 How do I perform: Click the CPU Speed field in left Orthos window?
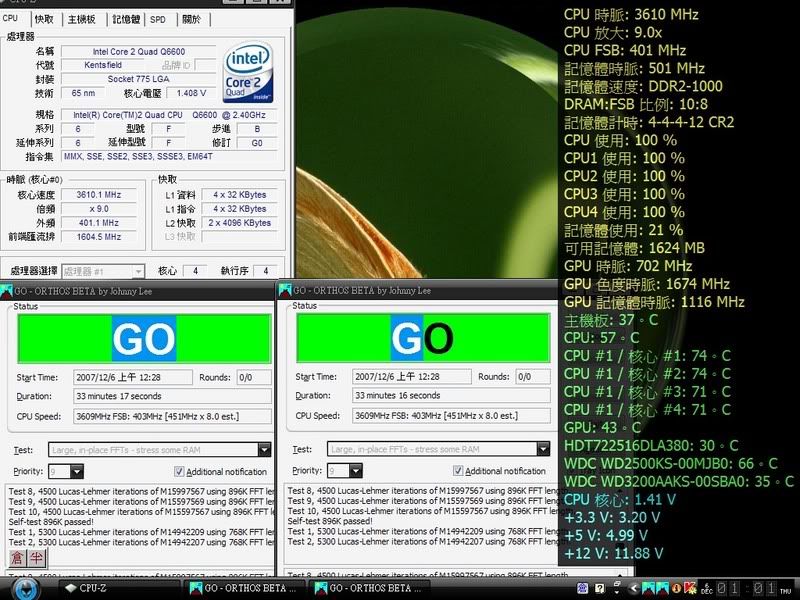pyautogui.click(x=172, y=416)
